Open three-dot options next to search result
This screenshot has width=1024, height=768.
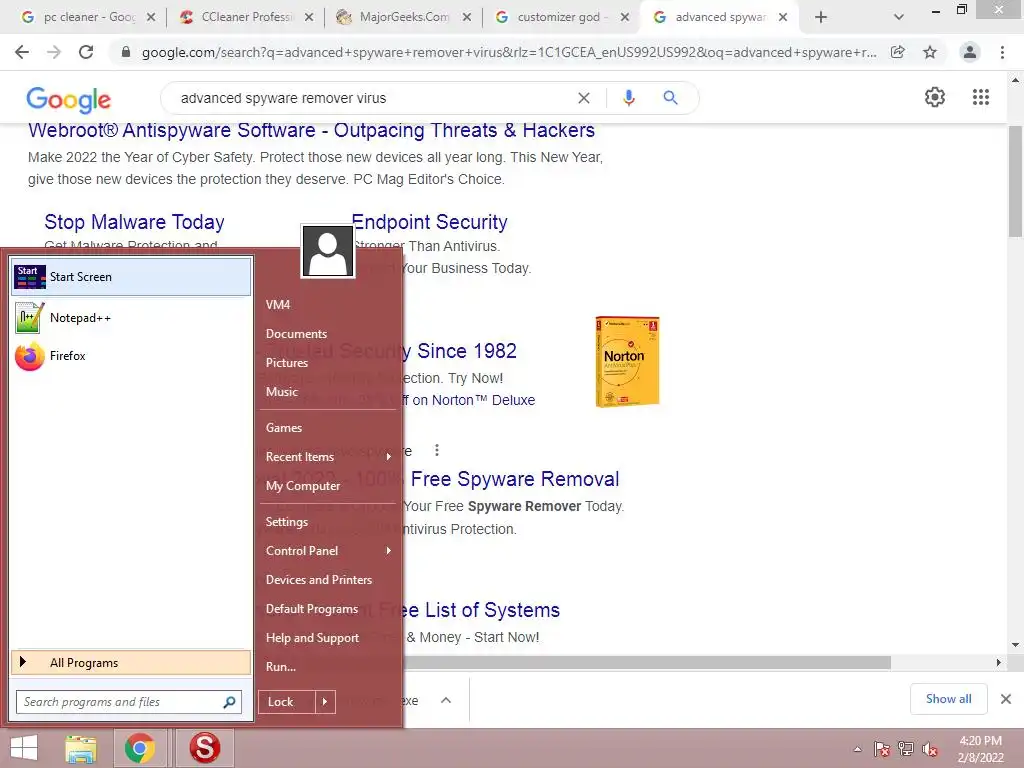437,450
